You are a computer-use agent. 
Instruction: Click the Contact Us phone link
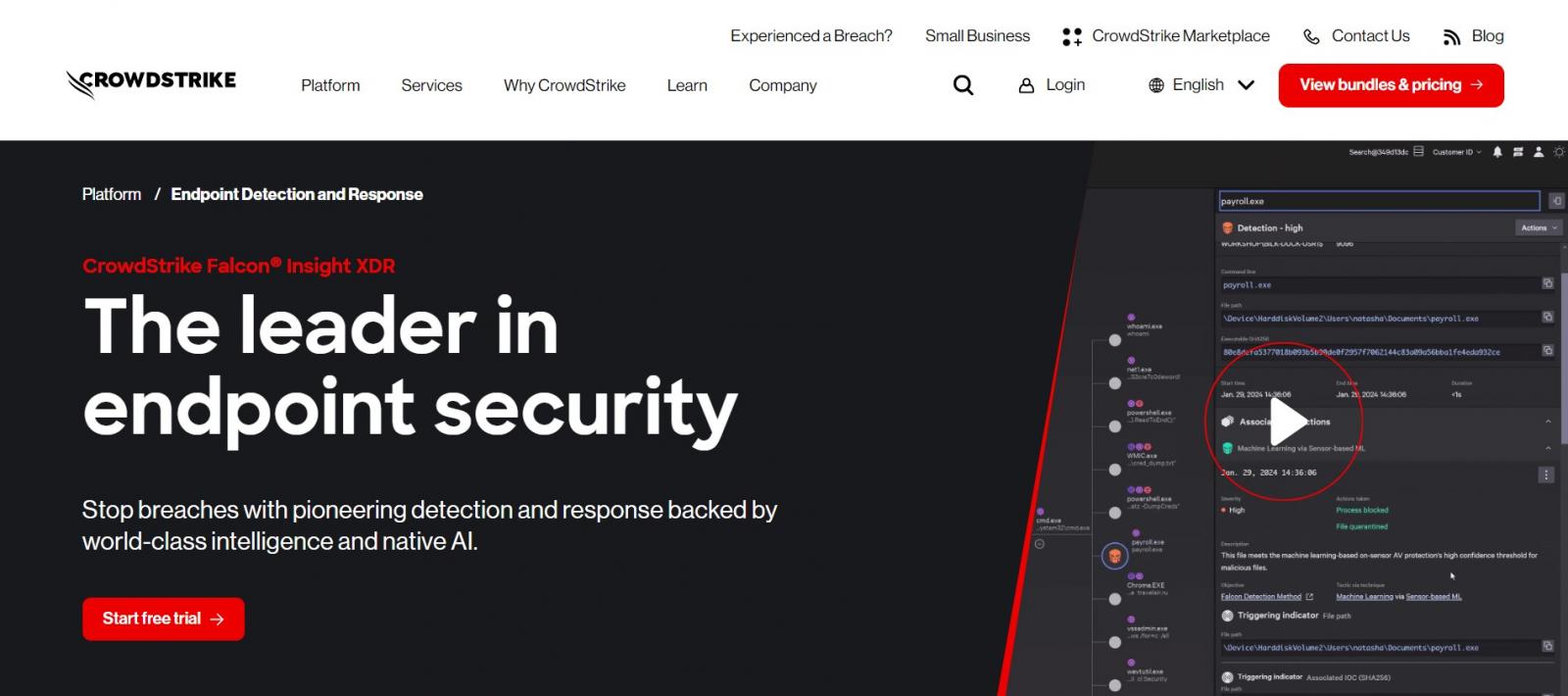(1356, 36)
